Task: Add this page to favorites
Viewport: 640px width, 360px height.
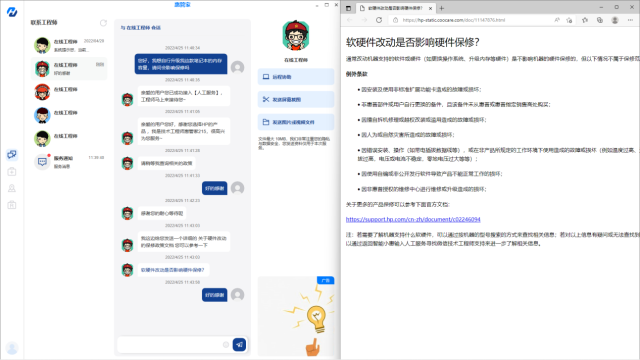Action: 569,20
